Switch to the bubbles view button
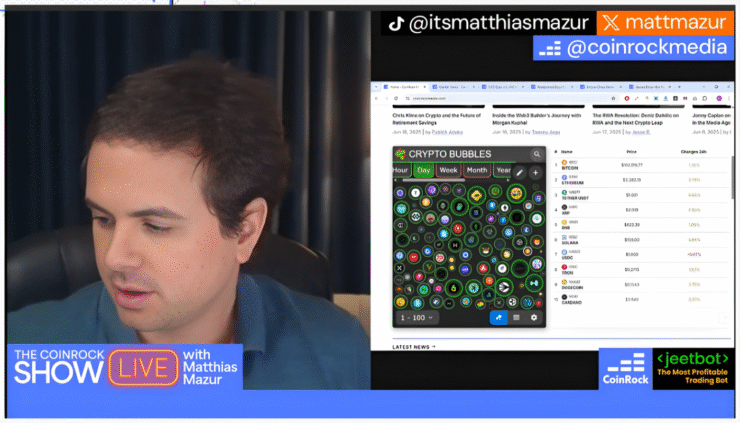Screen dimensions: 740x423 498,318
